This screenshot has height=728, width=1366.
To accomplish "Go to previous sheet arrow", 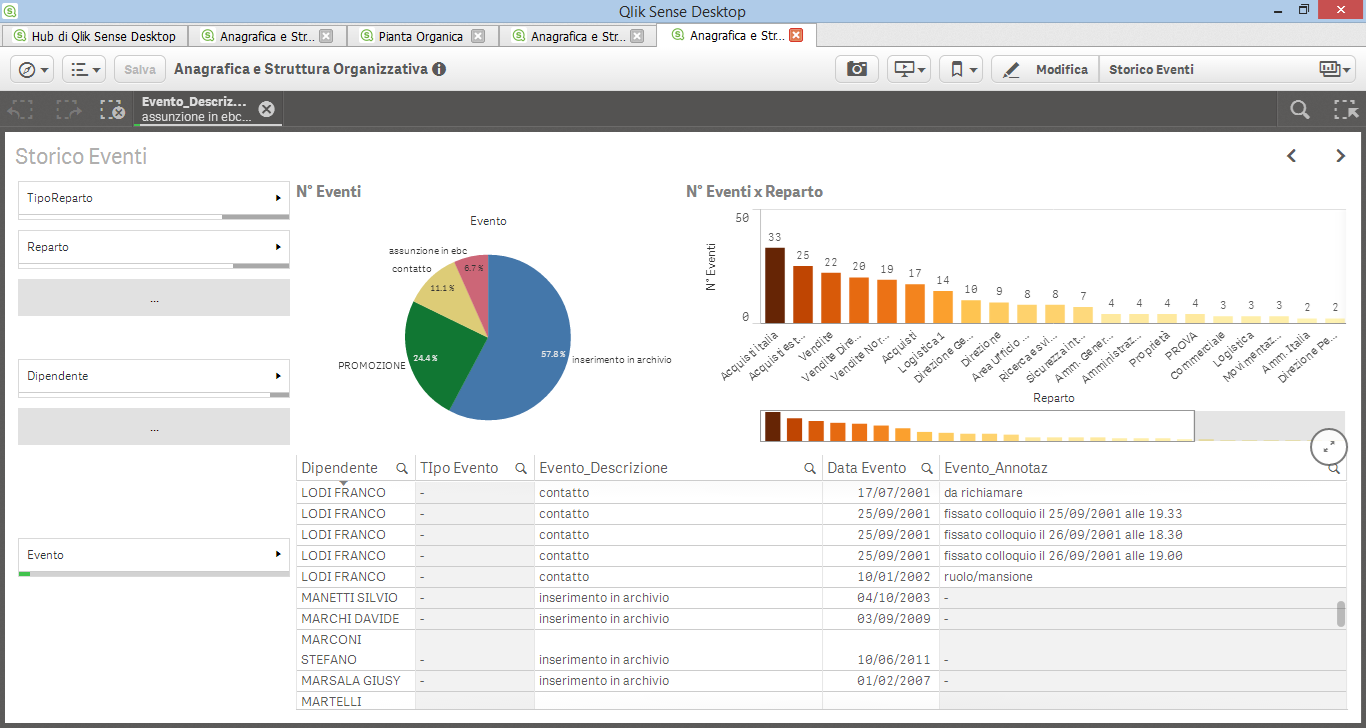I will point(1291,156).
